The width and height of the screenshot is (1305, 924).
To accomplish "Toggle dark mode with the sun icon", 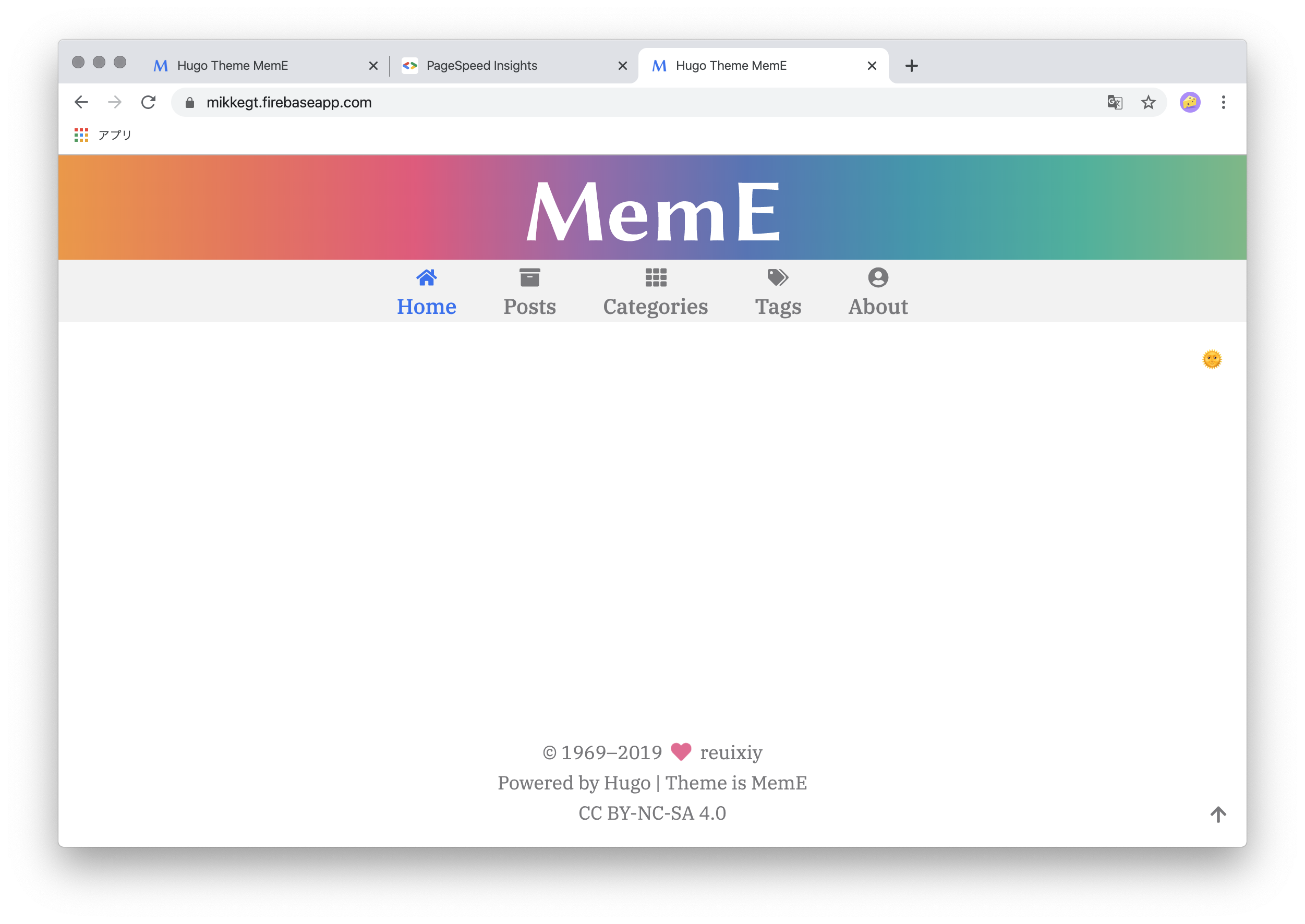I will click(1211, 360).
